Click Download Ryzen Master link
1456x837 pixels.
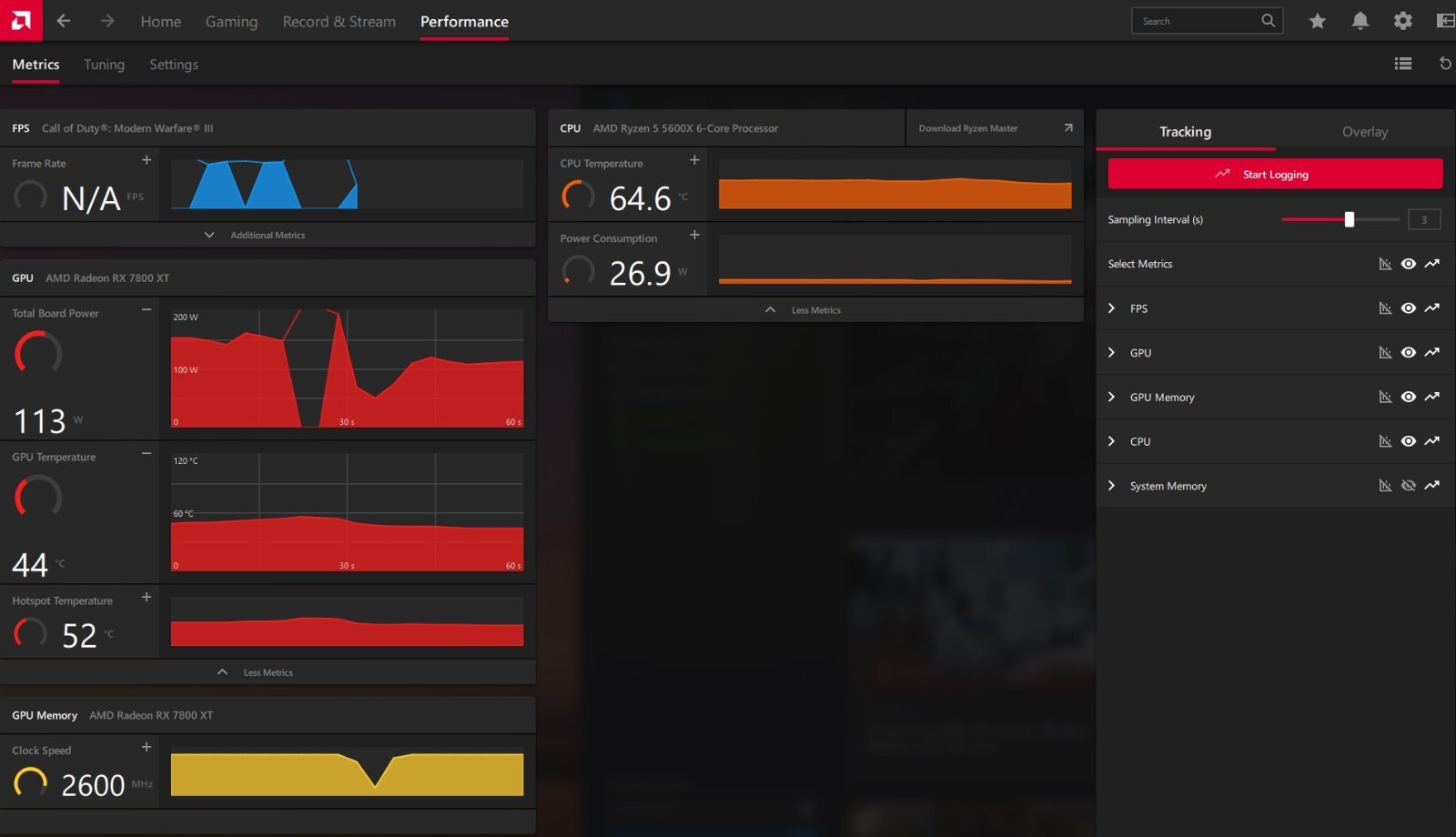pyautogui.click(x=968, y=128)
